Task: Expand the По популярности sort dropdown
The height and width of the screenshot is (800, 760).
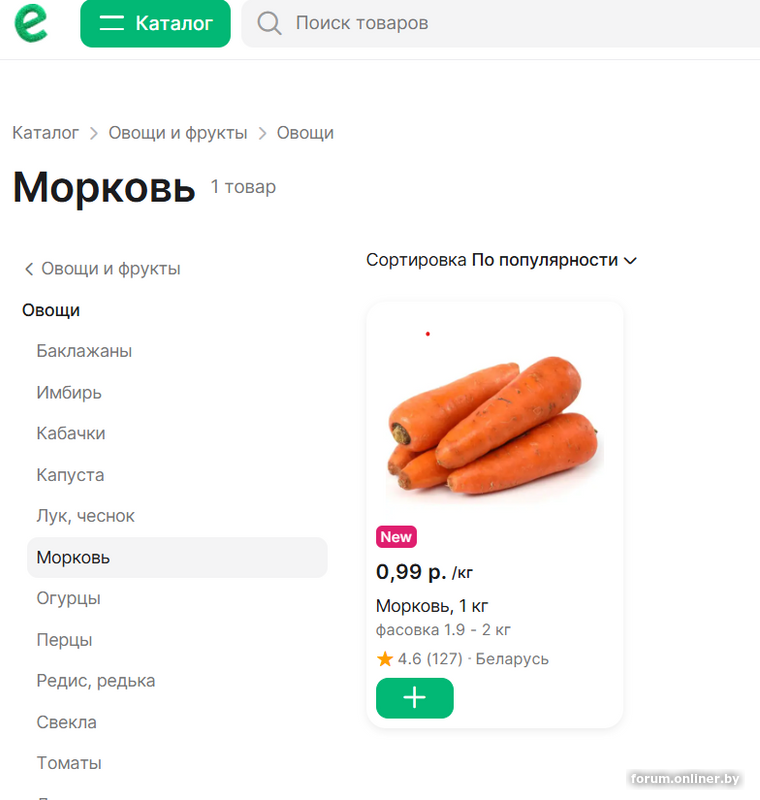Action: (554, 260)
